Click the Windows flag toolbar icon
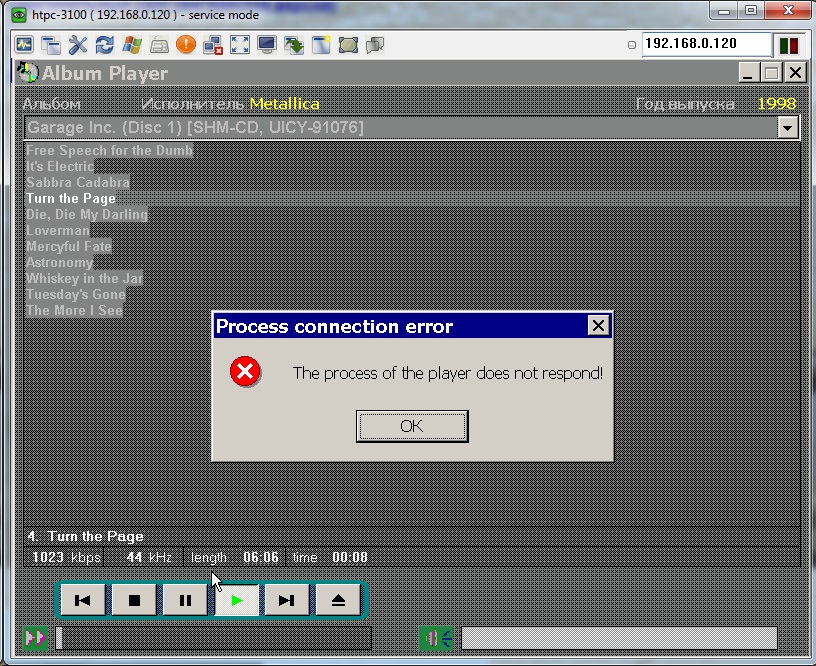This screenshot has height=666, width=816. pyautogui.click(x=132, y=45)
